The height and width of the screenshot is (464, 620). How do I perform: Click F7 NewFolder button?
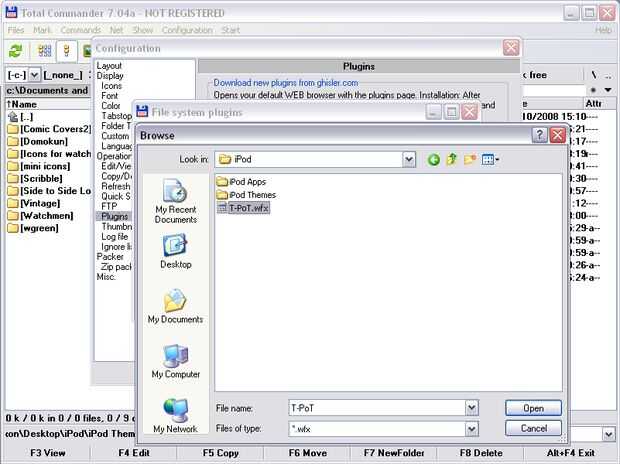394,453
